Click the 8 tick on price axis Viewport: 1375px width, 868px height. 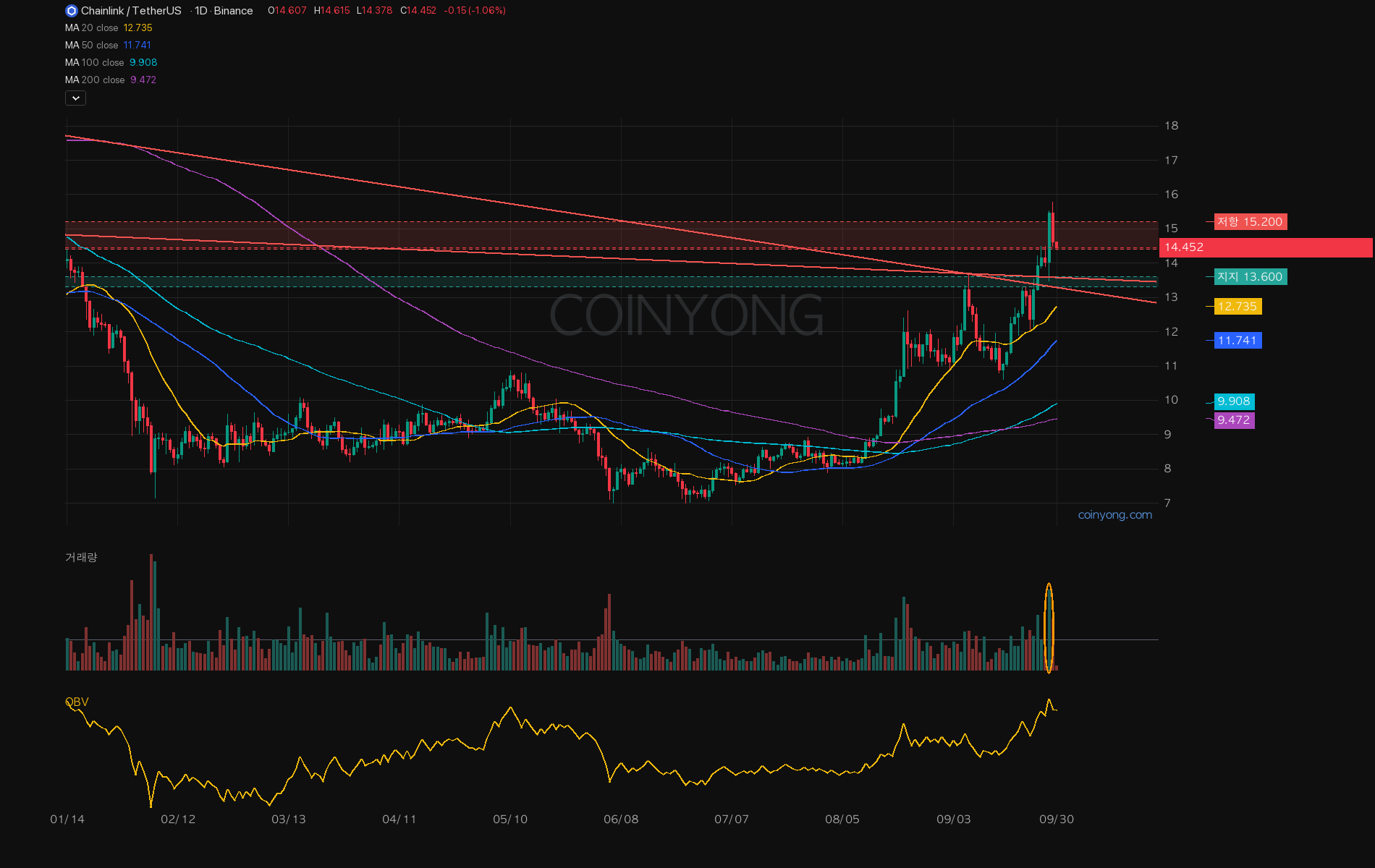point(1167,469)
